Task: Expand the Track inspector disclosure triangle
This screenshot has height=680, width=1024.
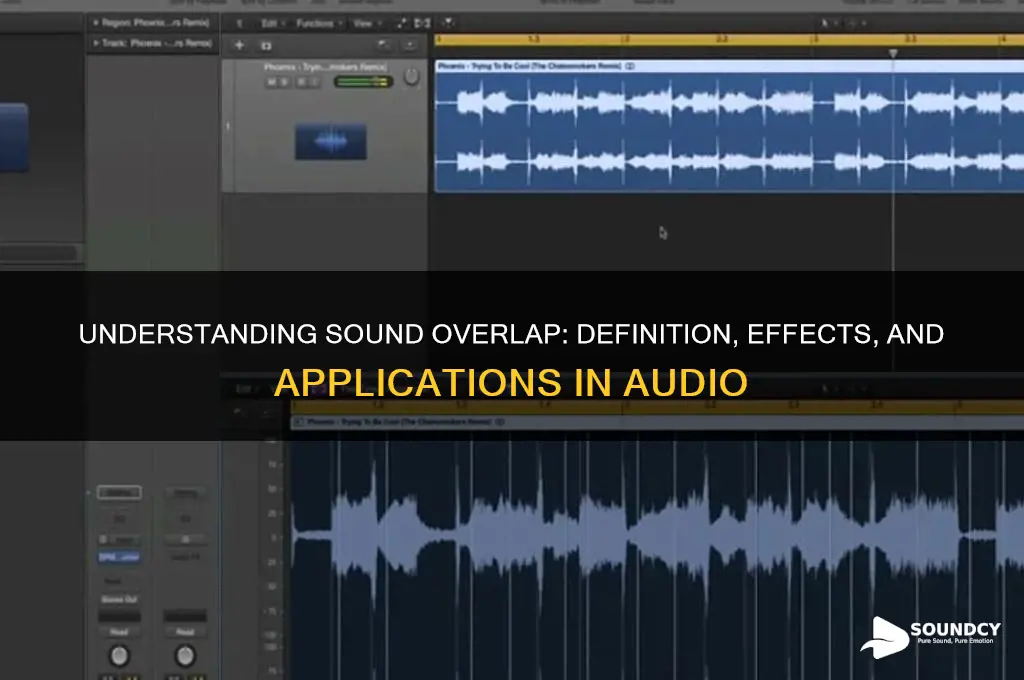Action: 96,43
